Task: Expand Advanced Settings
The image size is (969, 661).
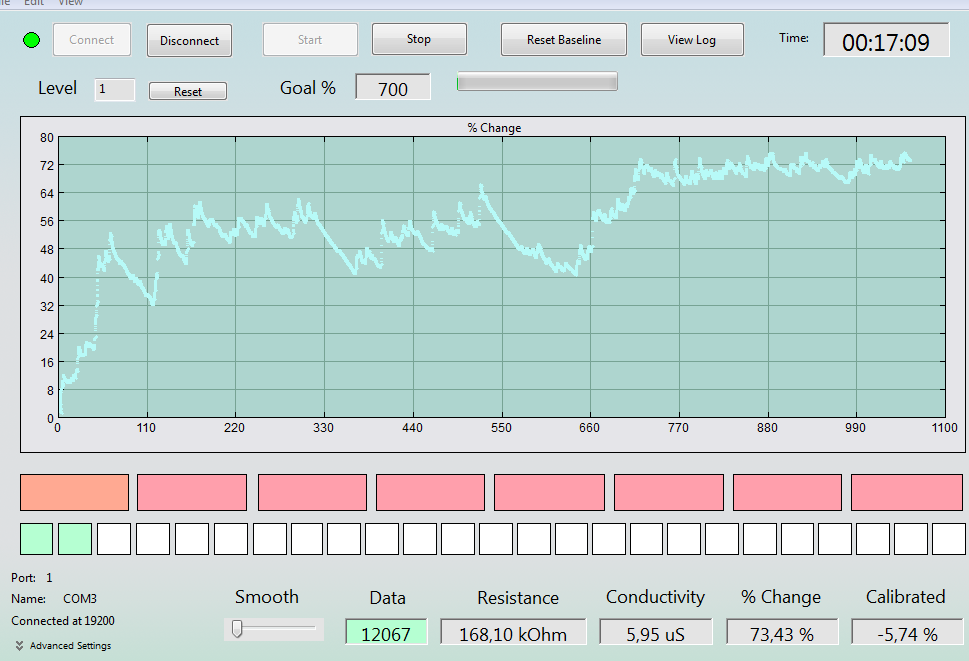Action: pyautogui.click(x=63, y=646)
